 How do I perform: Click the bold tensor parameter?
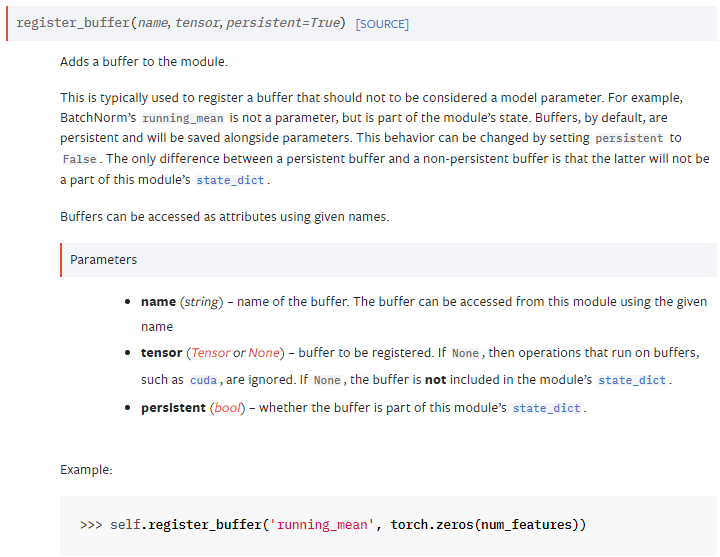[x=162, y=353]
